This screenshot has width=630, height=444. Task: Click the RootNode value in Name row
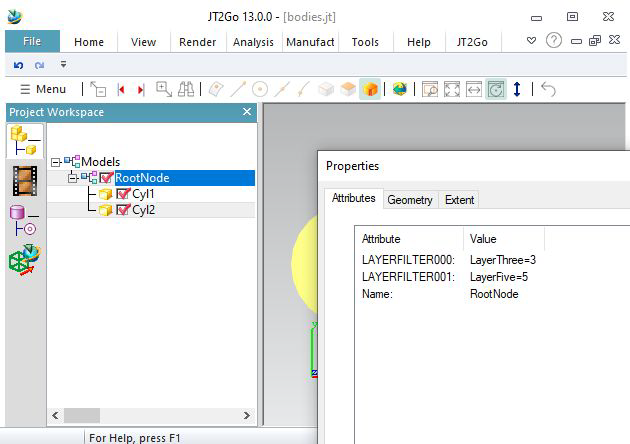(x=494, y=294)
